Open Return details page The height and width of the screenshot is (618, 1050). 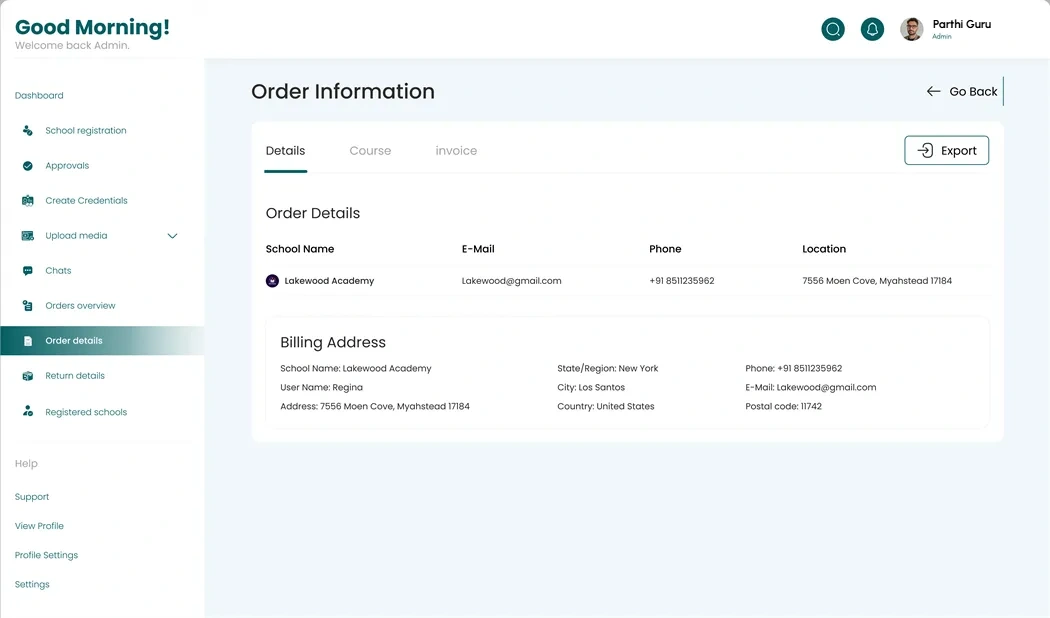pyautogui.click(x=75, y=376)
